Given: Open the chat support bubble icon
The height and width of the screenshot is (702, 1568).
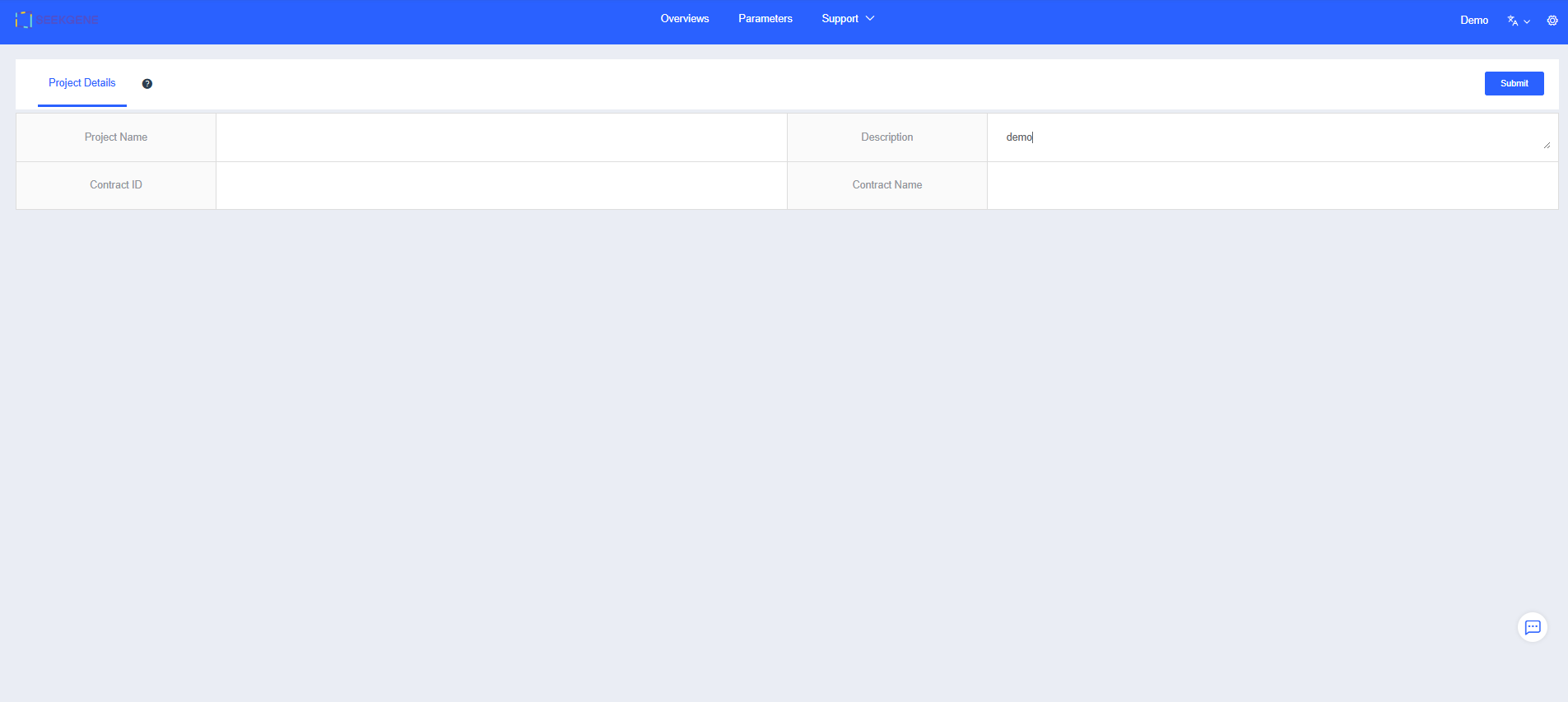Looking at the screenshot, I should [1532, 628].
